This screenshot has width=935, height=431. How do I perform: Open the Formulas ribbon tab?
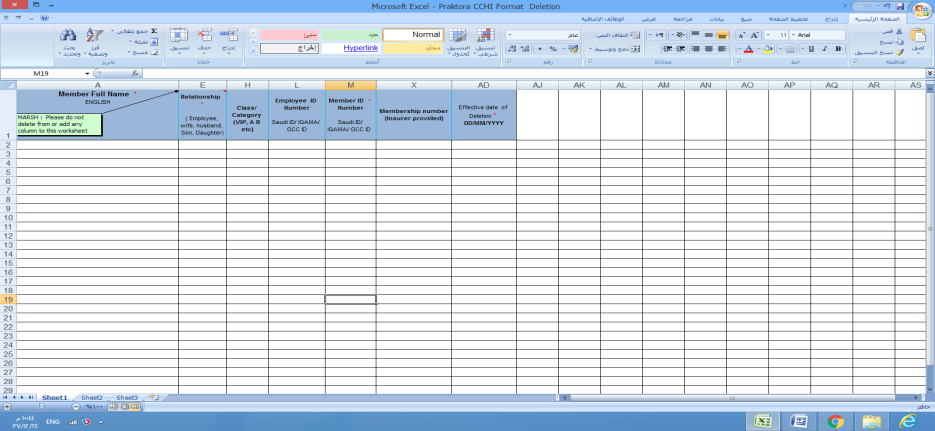pyautogui.click(x=747, y=18)
